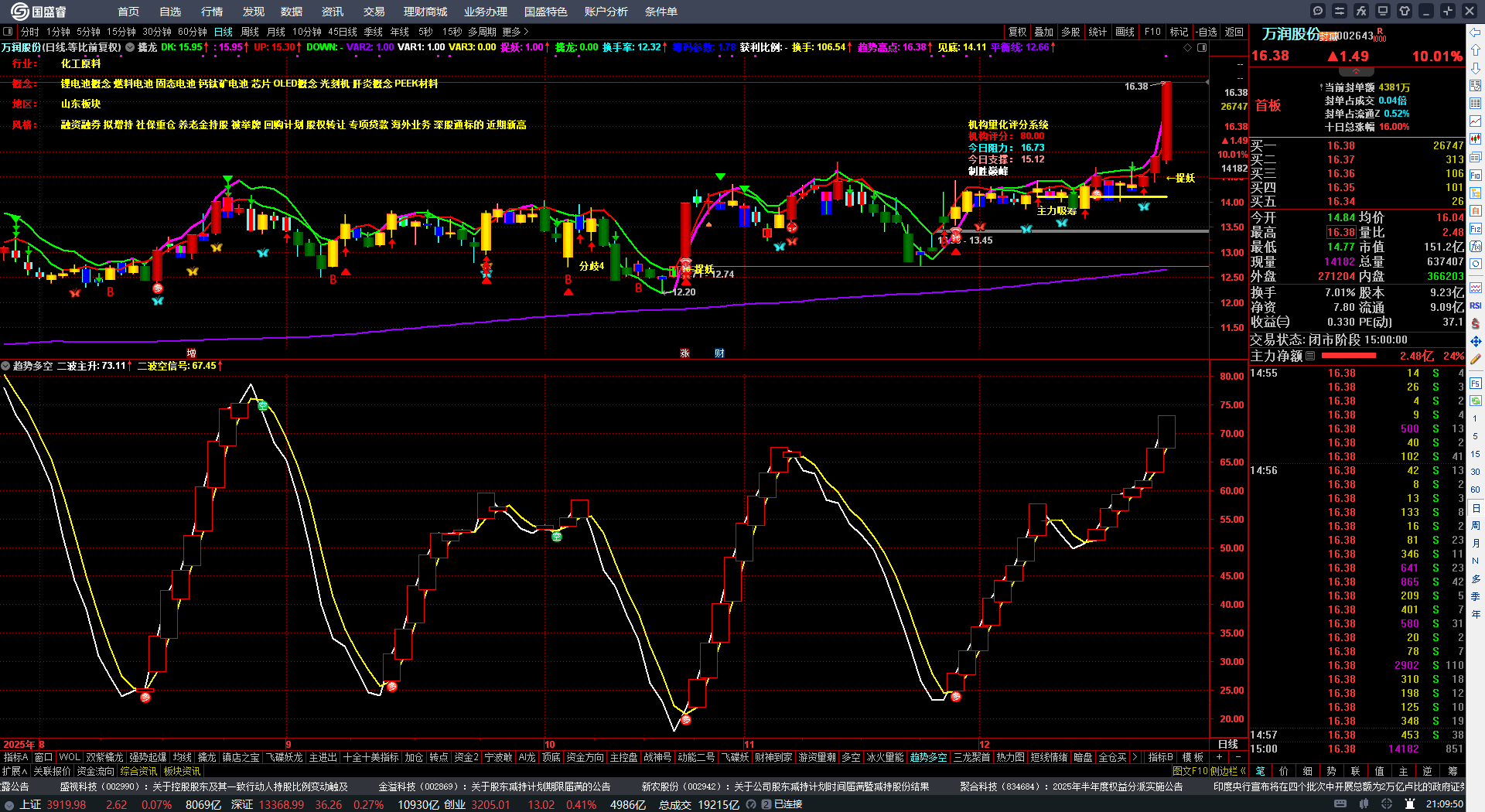Expand the 扩展 panel arrow
The image size is (1485, 812).
pyautogui.click(x=15, y=771)
